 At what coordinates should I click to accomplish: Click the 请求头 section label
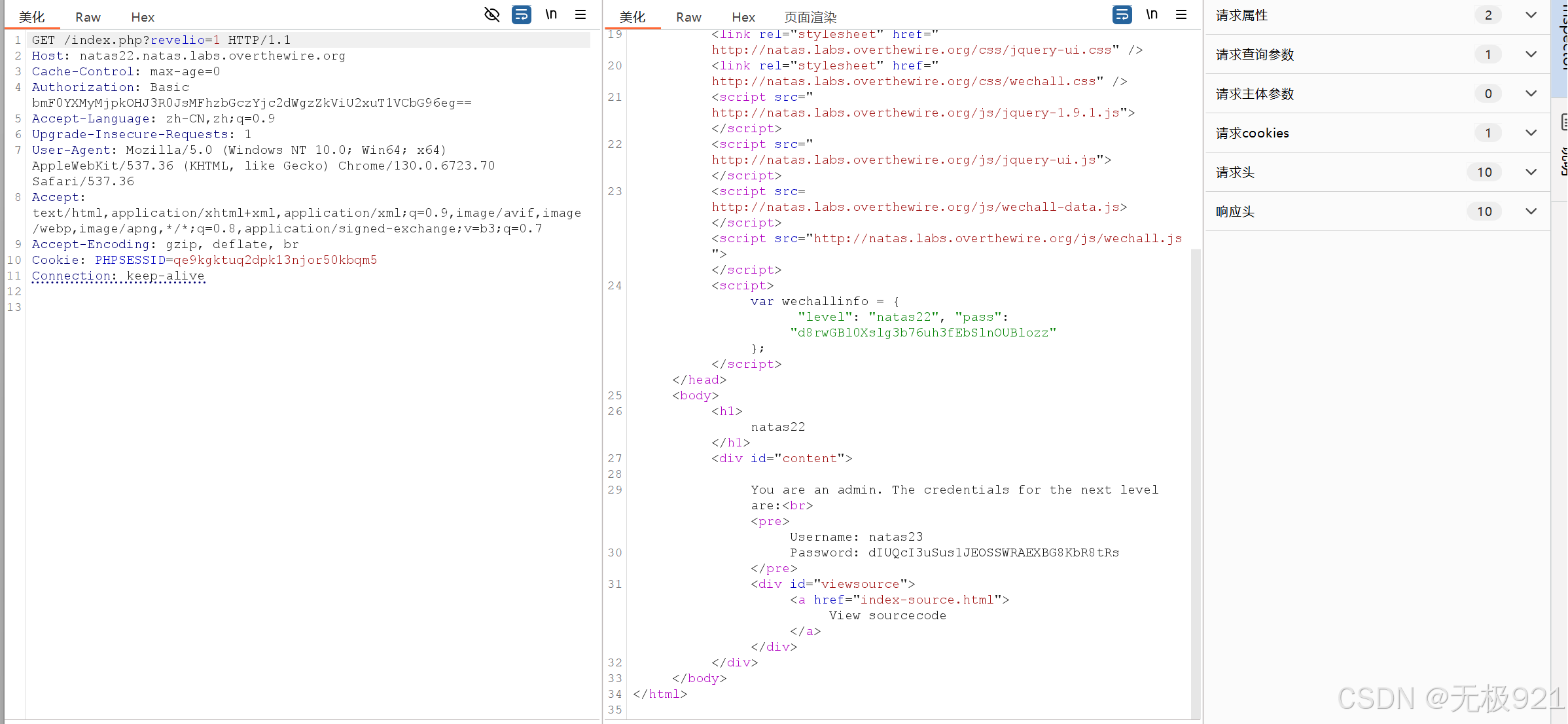pyautogui.click(x=1235, y=172)
